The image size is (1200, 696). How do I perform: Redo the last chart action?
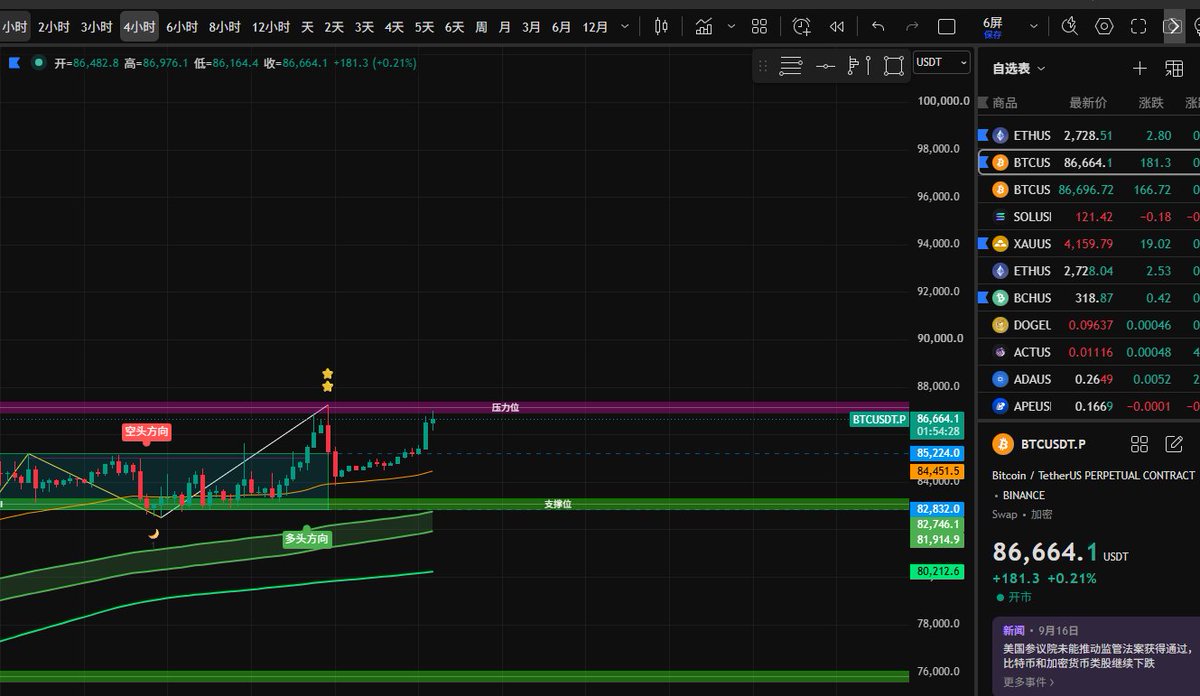(912, 27)
